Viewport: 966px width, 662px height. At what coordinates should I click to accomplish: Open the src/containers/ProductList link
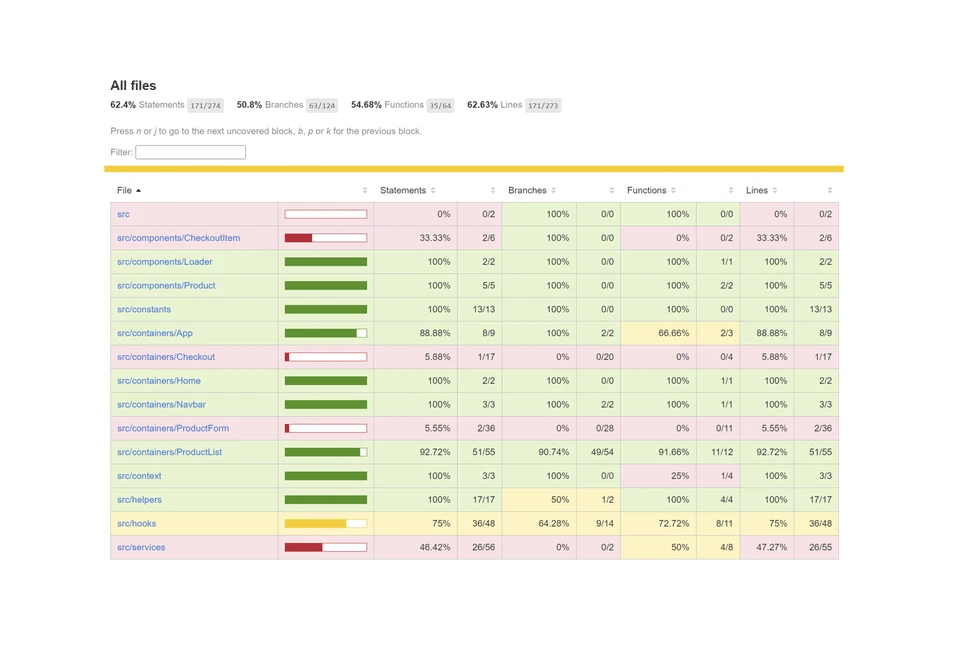(169, 452)
